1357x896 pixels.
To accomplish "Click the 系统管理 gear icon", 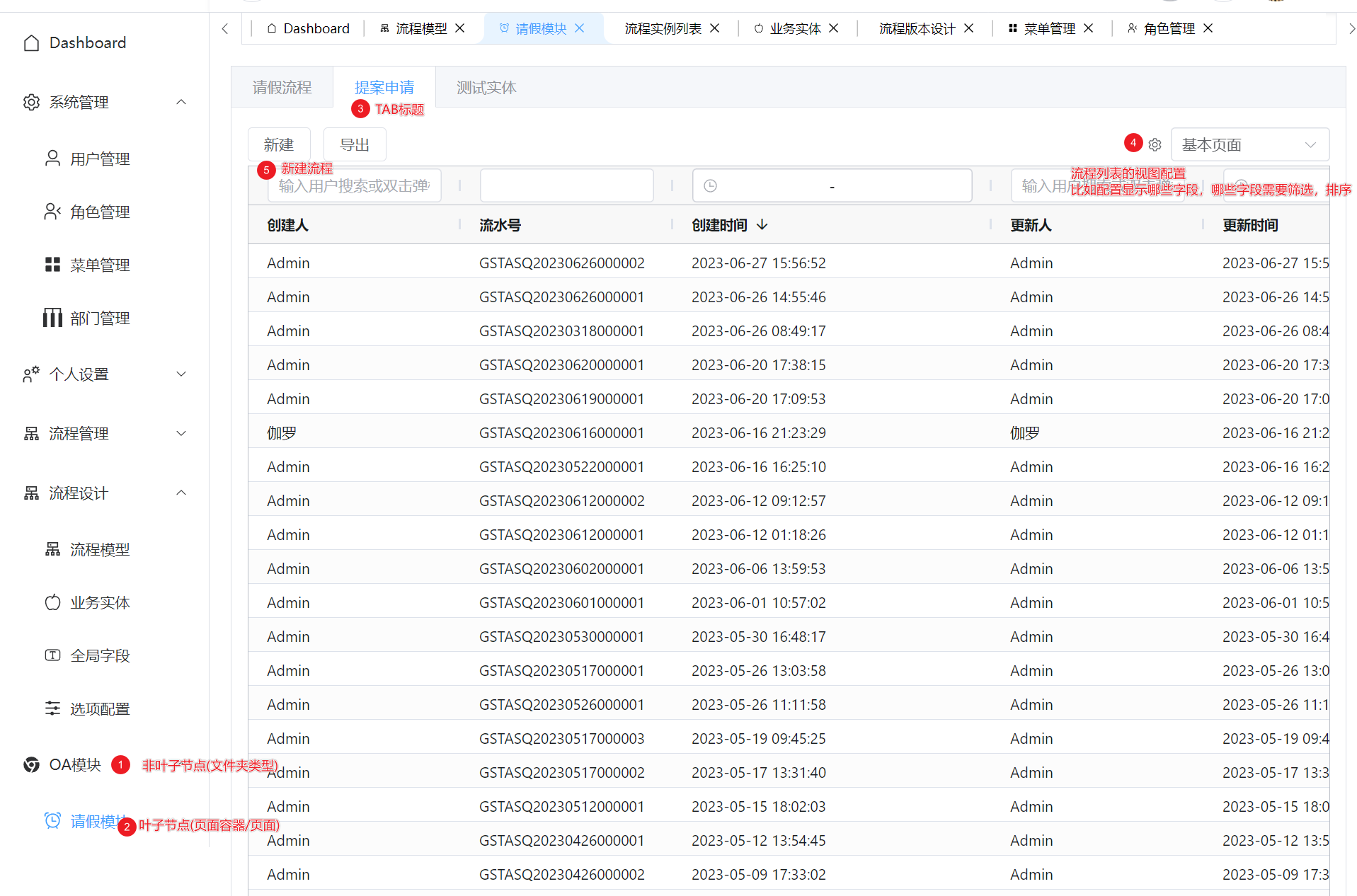I will coord(31,103).
